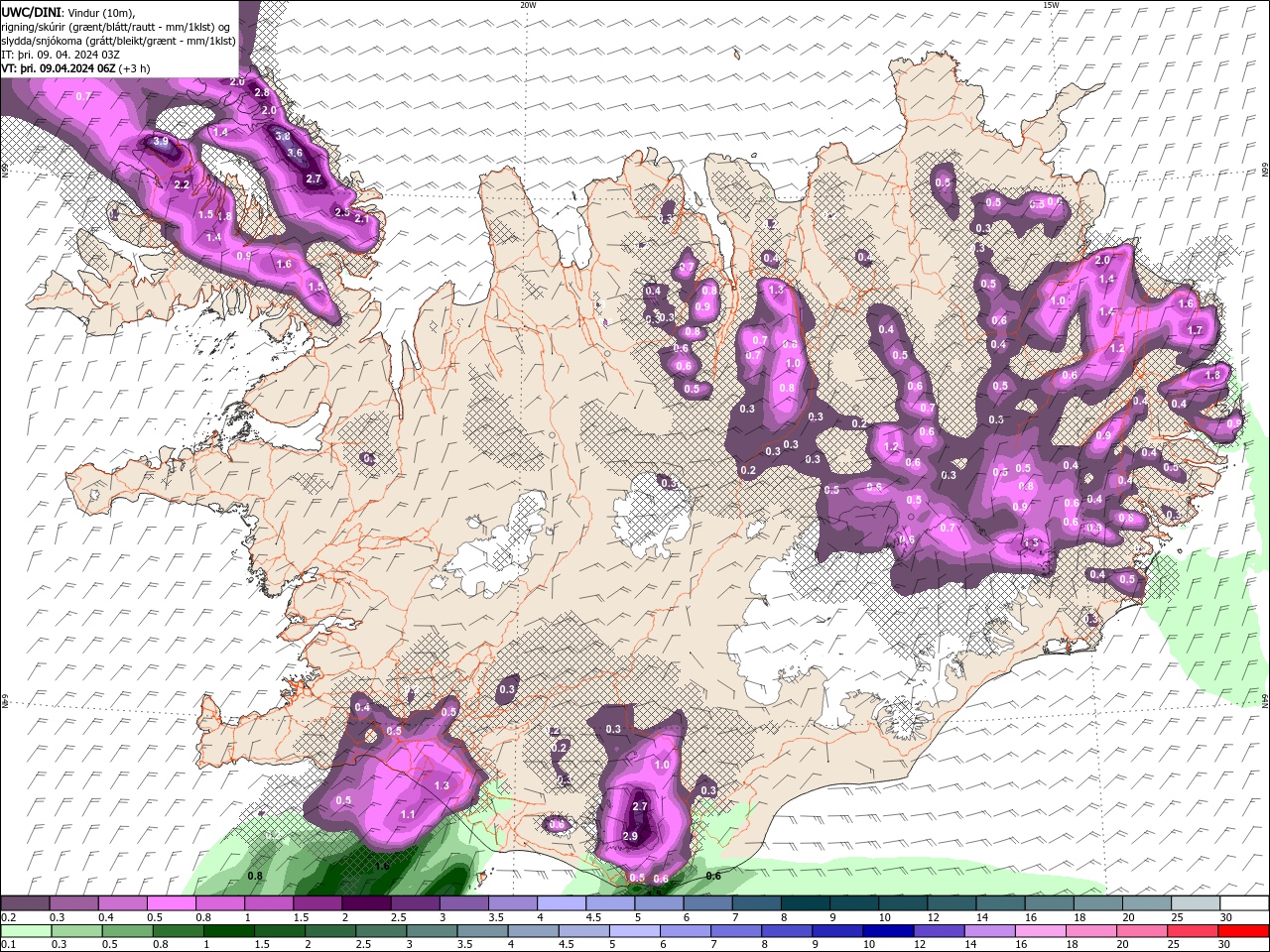Click the '15W' longitude label
Image resolution: width=1270 pixels, height=952 pixels.
(1051, 5)
